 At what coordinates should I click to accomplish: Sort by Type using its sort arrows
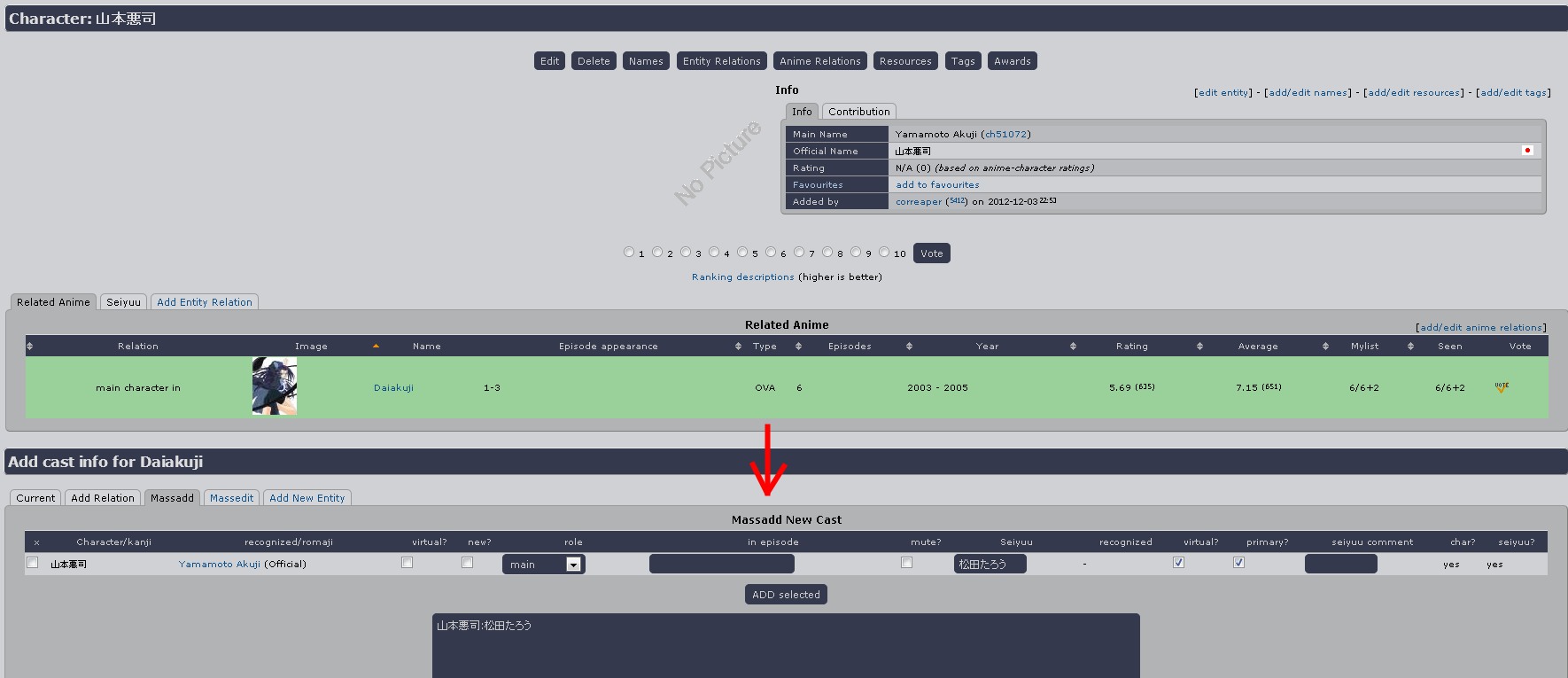tap(738, 347)
